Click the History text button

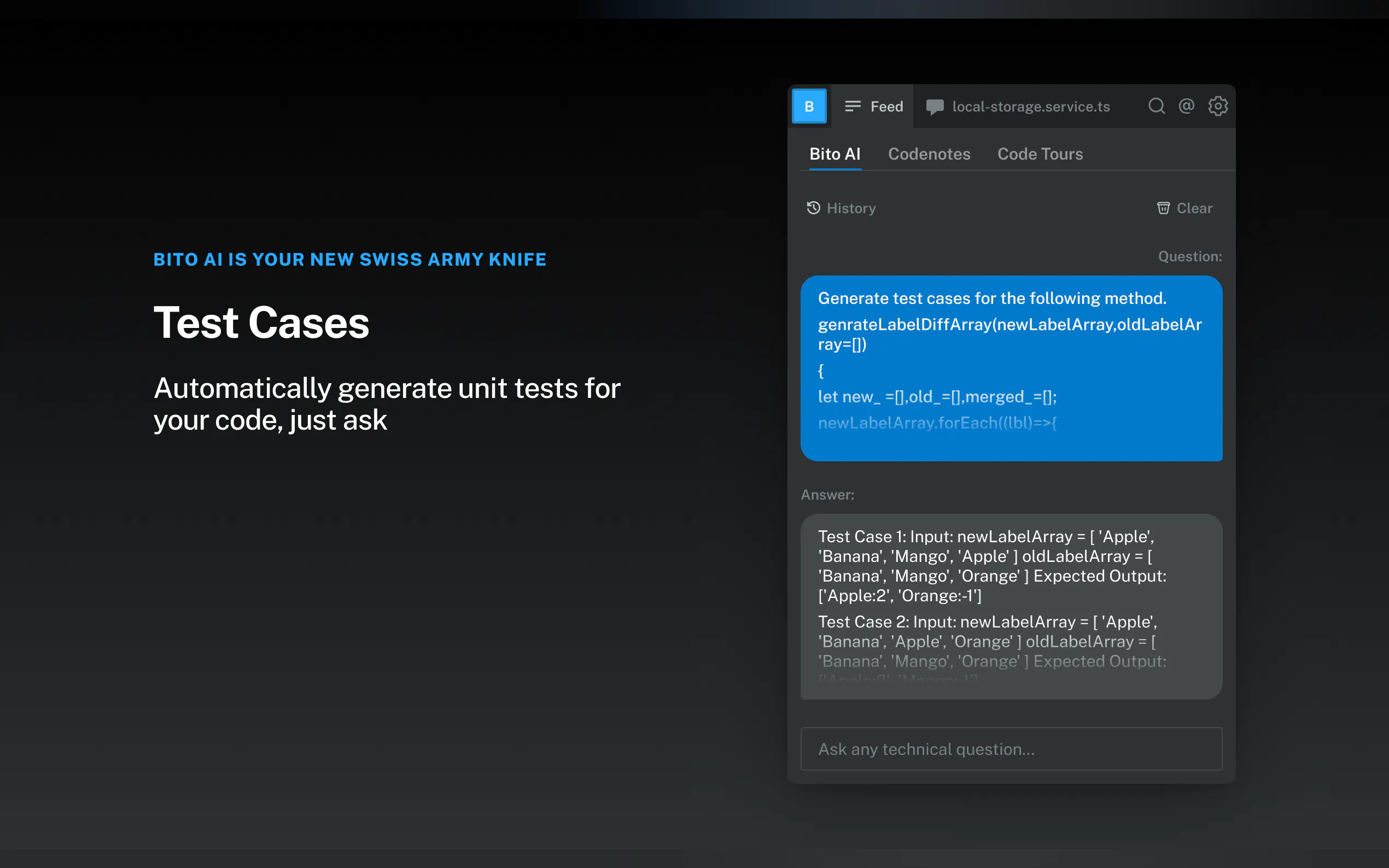(851, 208)
